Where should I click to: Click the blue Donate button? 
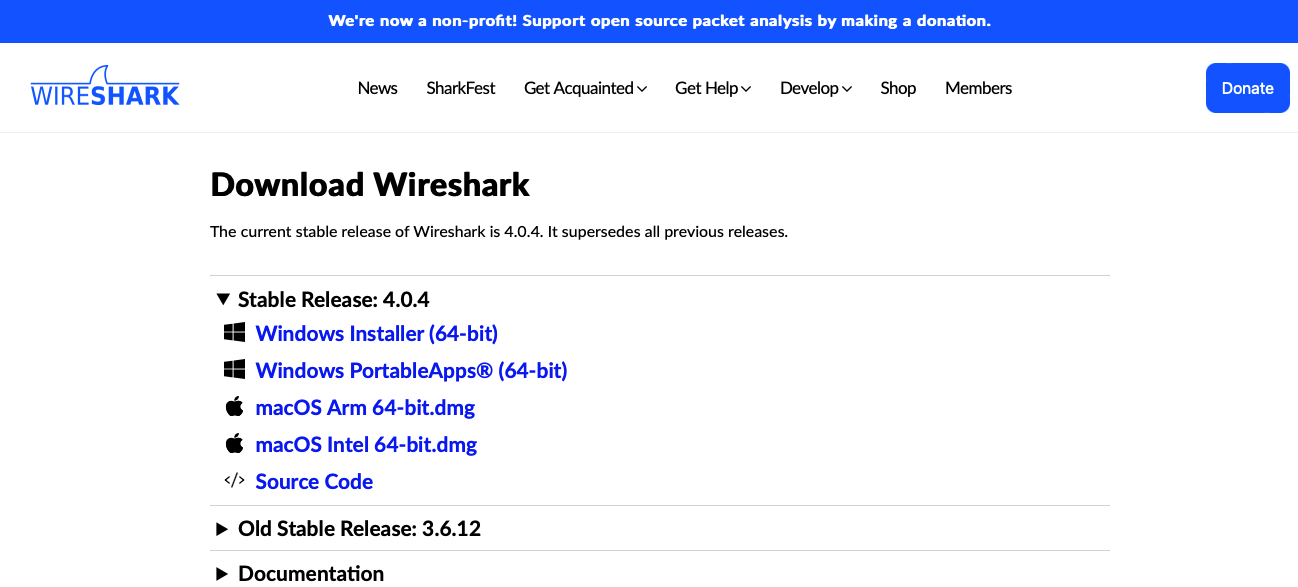[1247, 88]
